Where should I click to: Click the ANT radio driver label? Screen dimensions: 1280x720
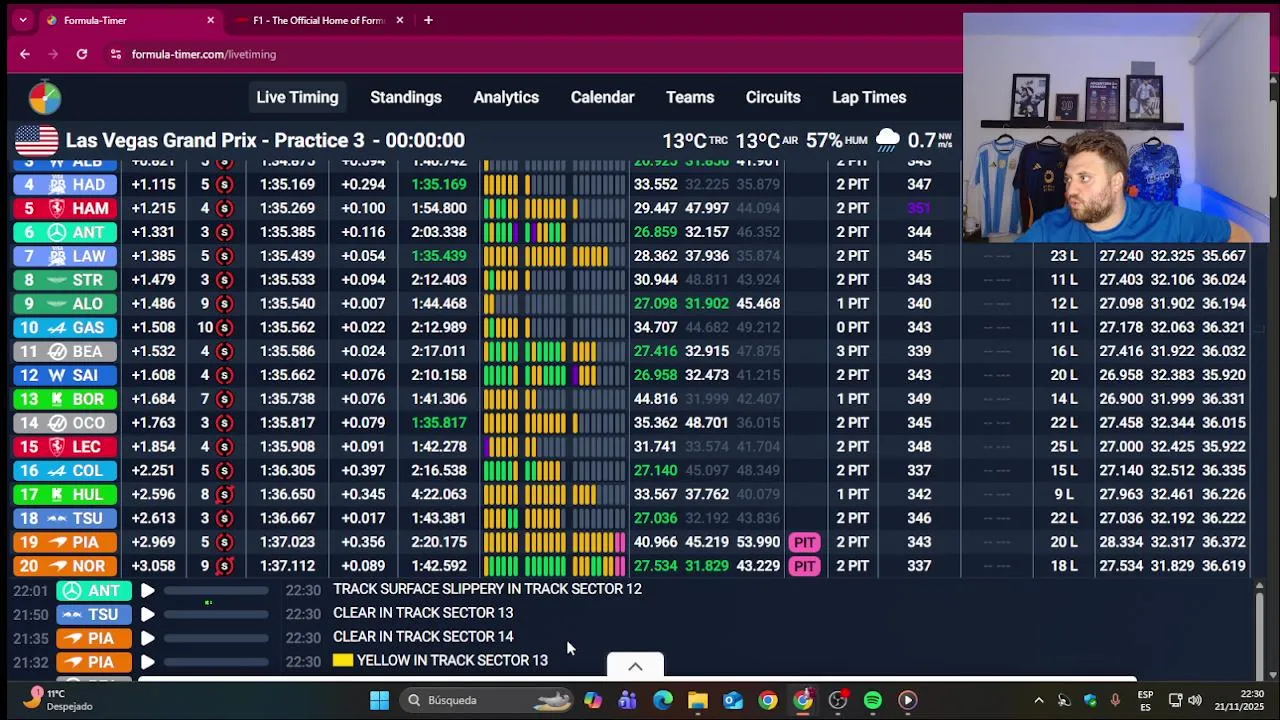coord(93,591)
